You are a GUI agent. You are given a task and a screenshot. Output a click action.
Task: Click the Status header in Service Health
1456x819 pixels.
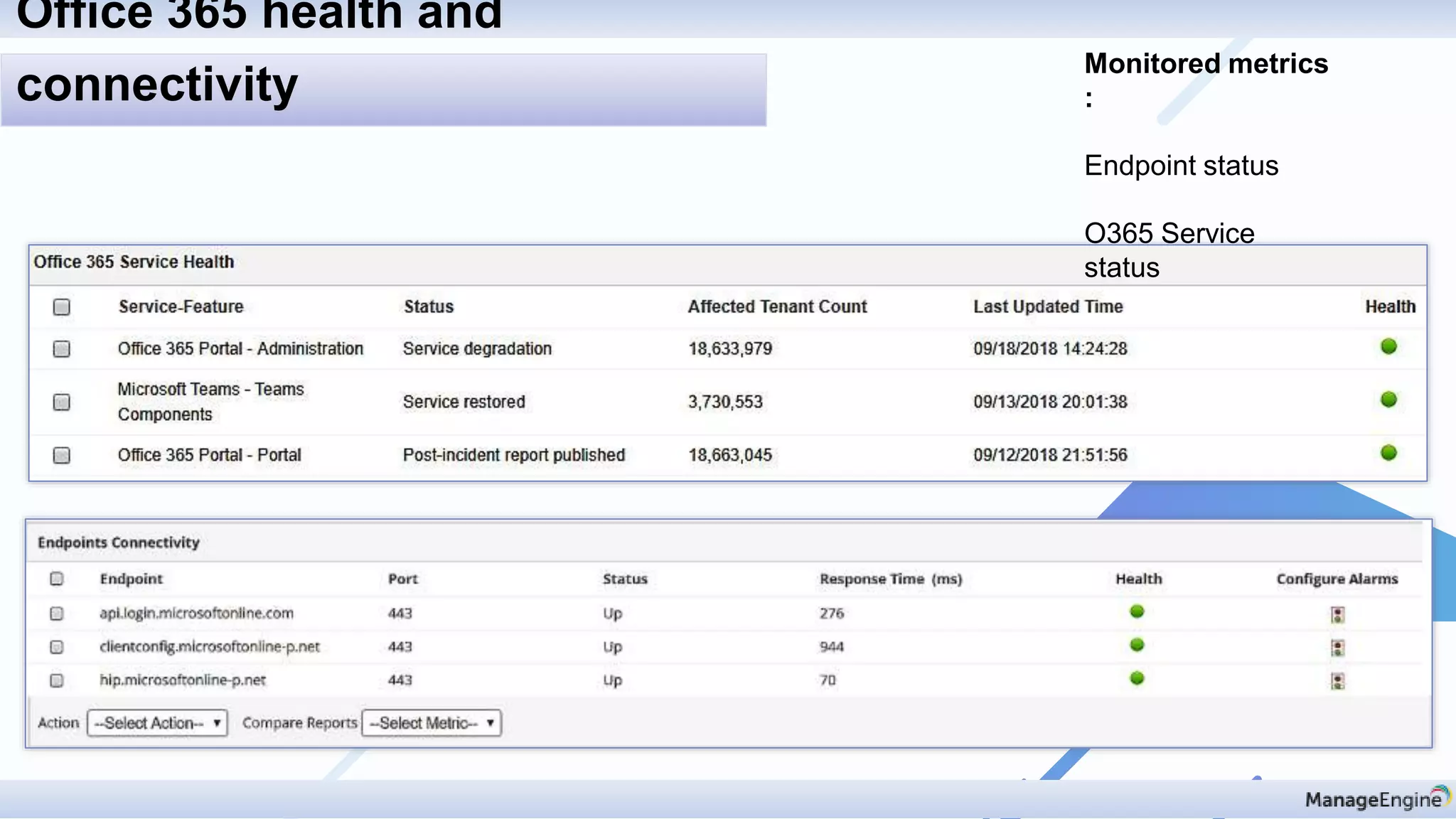(429, 306)
